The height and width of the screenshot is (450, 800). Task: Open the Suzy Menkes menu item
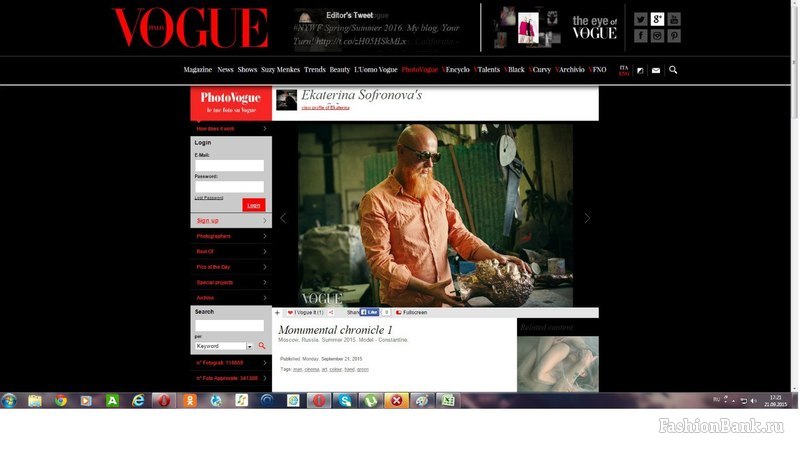tap(280, 69)
